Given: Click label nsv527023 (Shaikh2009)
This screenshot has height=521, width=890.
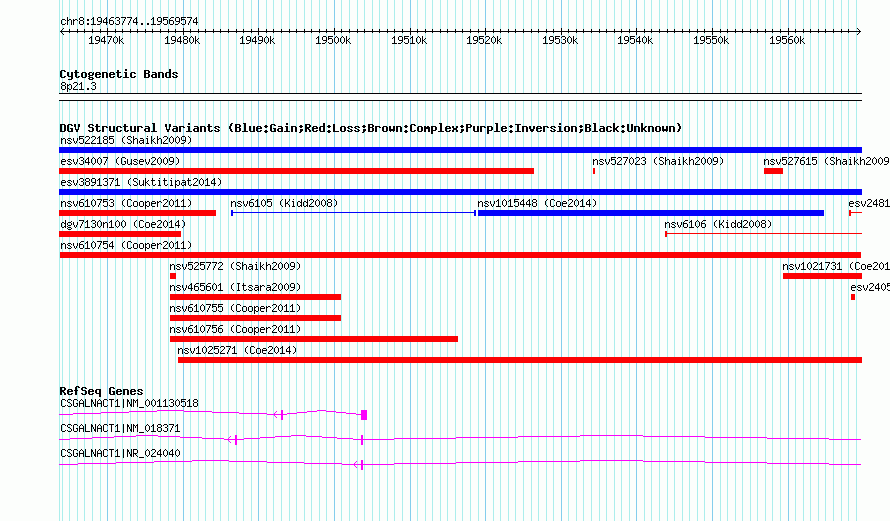Looking at the screenshot, I should pyautogui.click(x=658, y=161).
